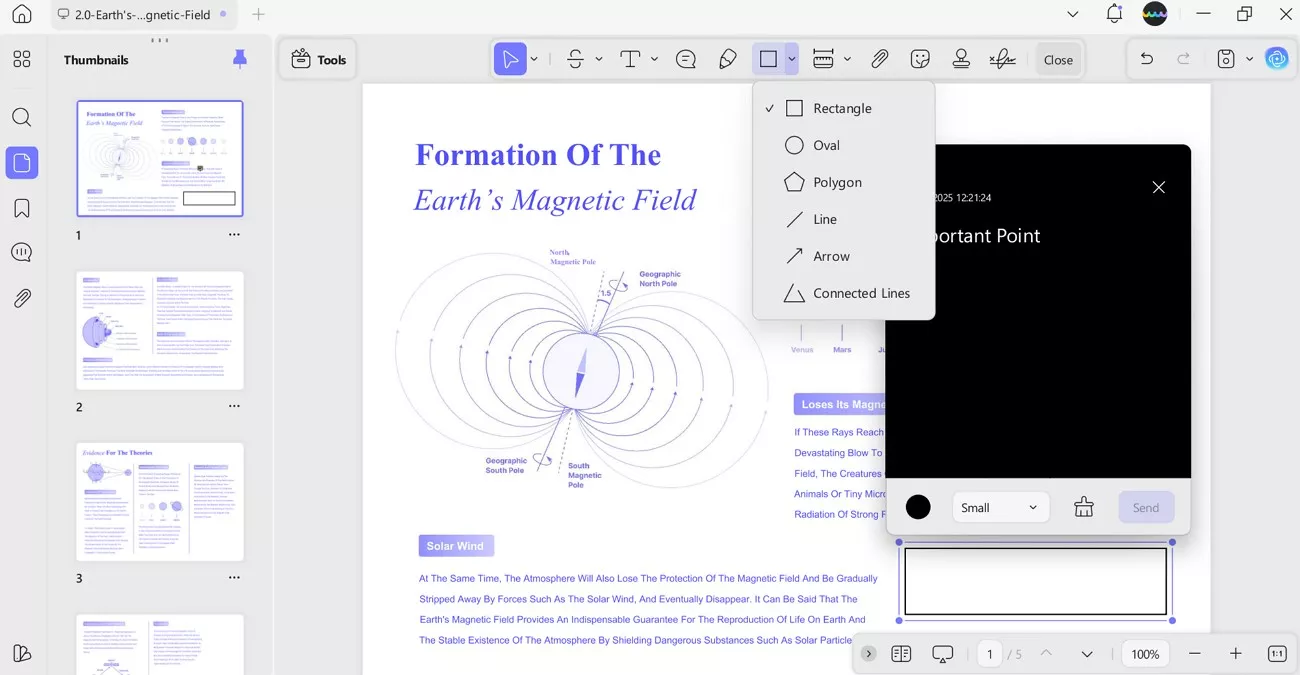
Task: Open the sticker tool
Action: pyautogui.click(x=920, y=59)
